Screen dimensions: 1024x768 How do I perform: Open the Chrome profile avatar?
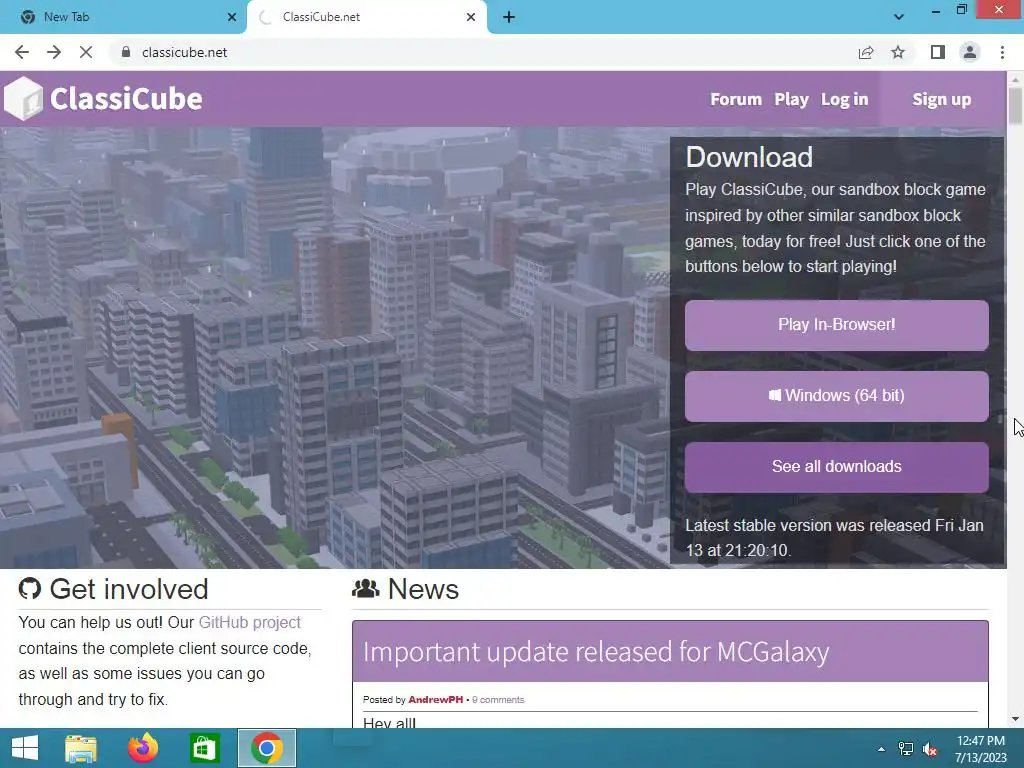[970, 52]
